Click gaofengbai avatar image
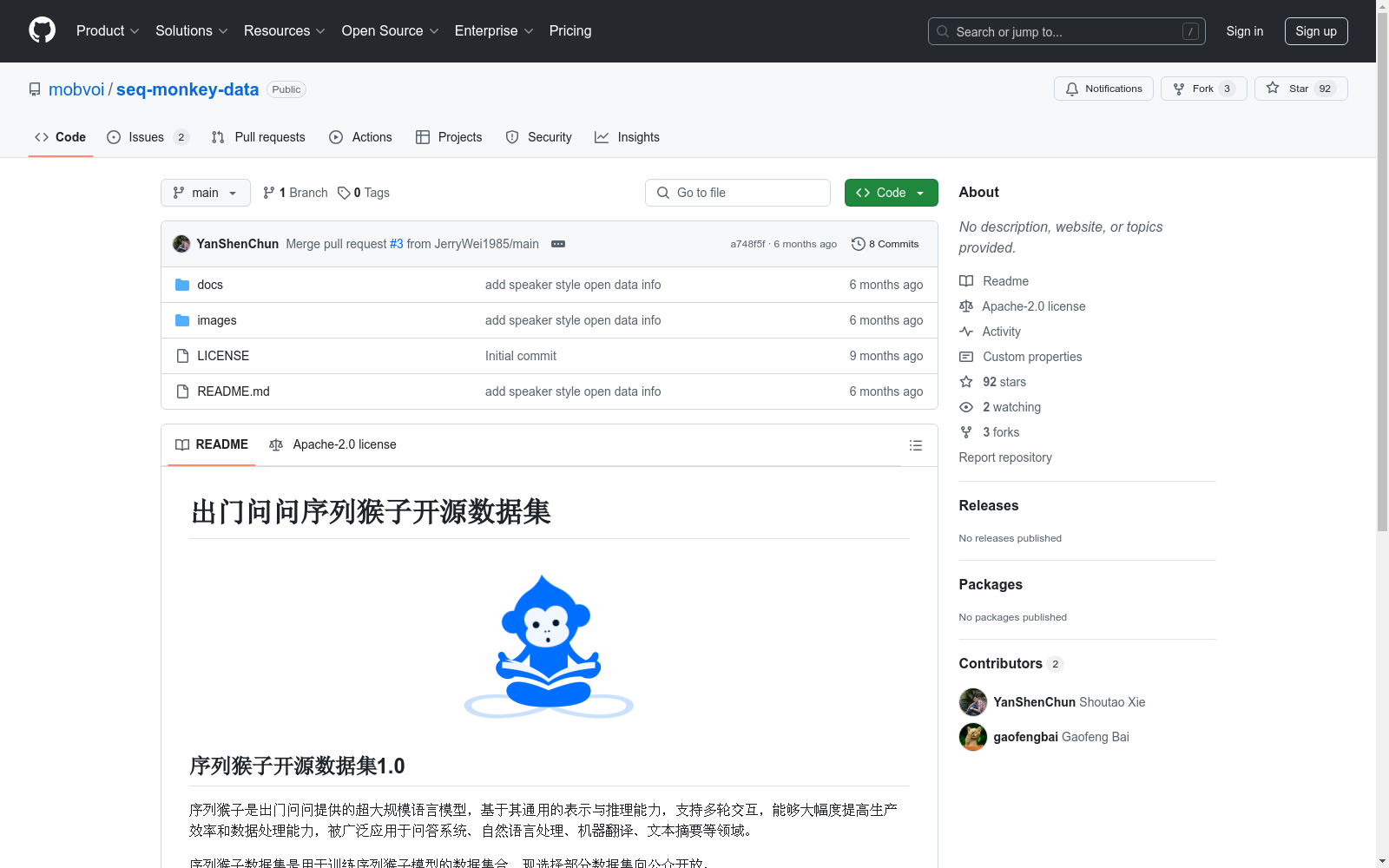This screenshot has width=1389, height=868. [973, 737]
